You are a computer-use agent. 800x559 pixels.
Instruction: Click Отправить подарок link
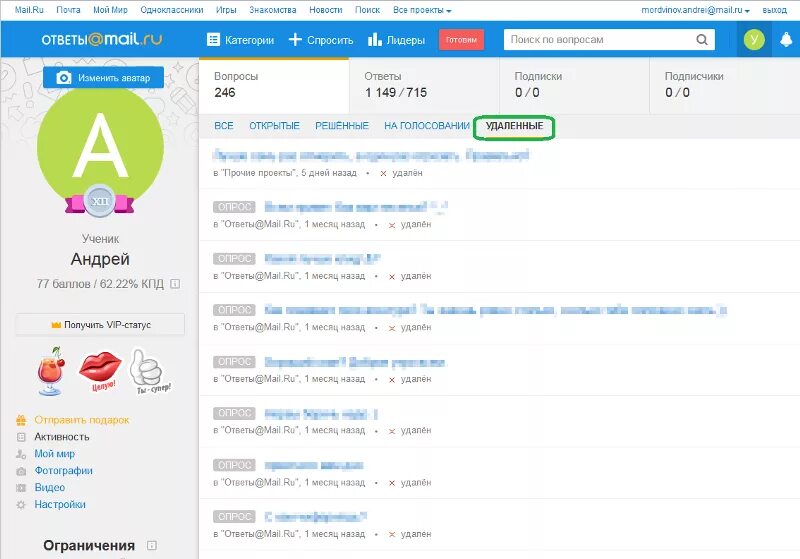[x=82, y=420]
